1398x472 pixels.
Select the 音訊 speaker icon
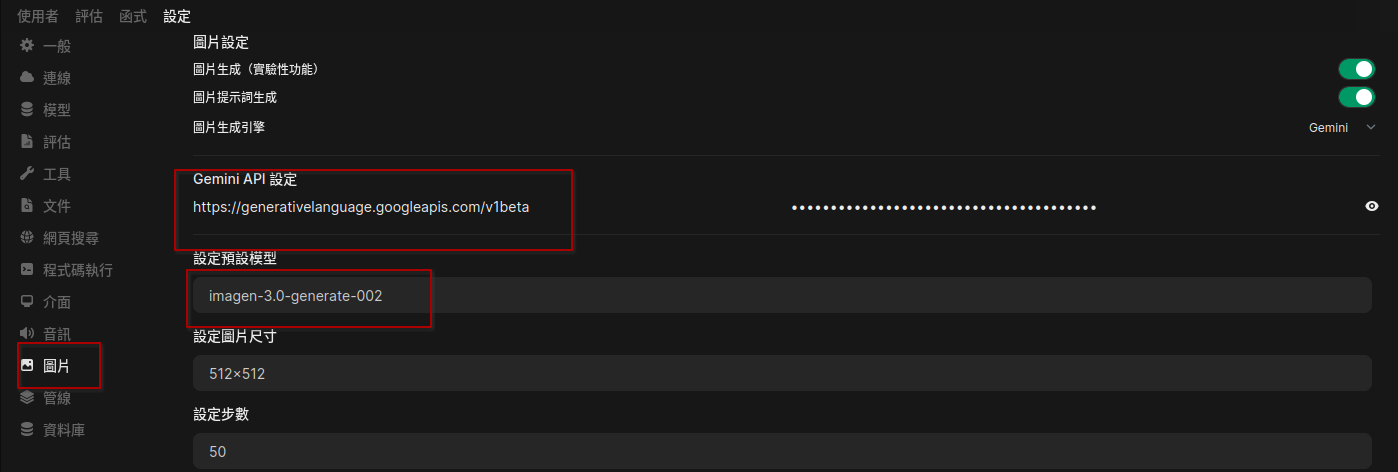27,334
